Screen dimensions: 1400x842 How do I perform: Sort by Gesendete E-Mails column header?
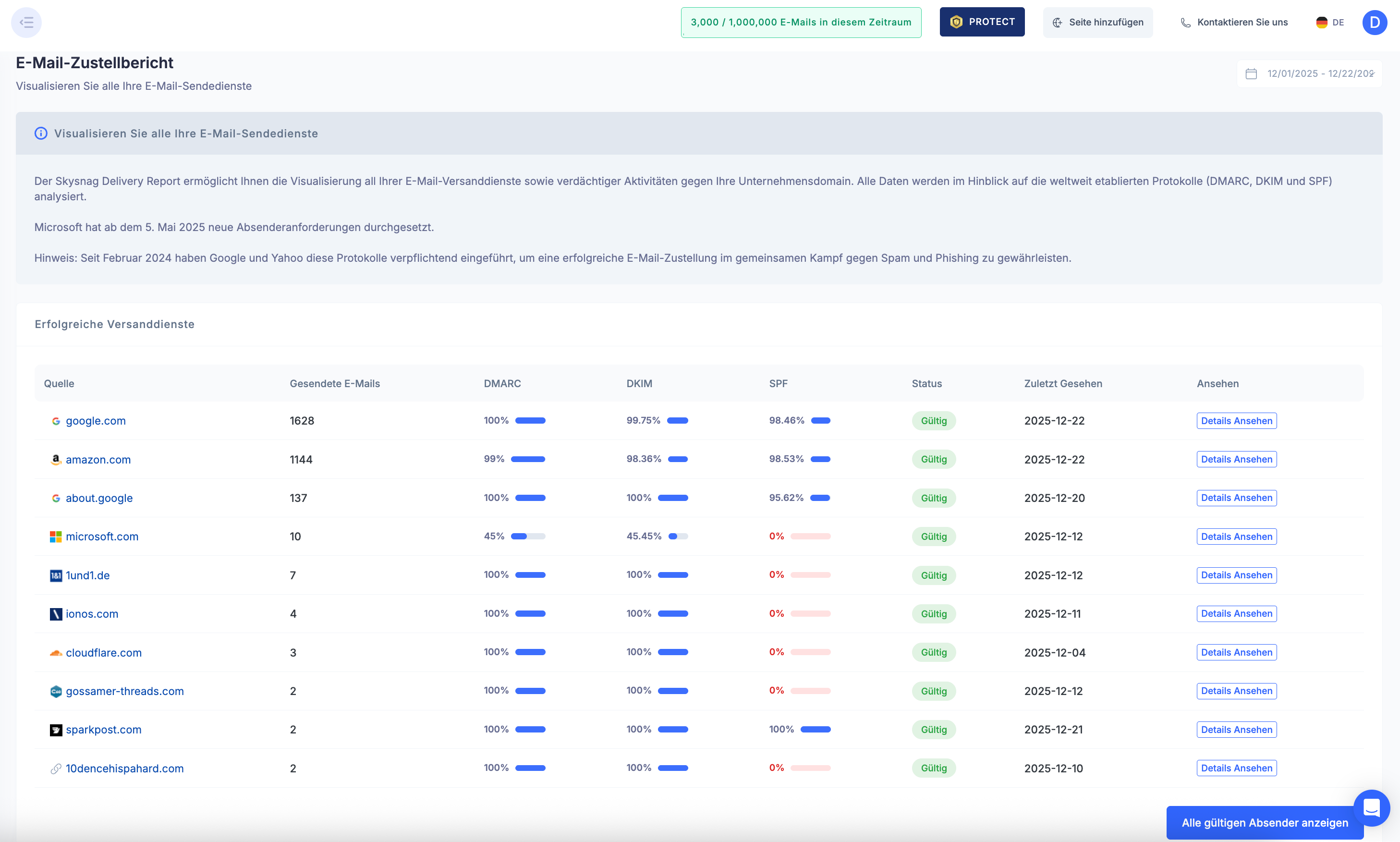(335, 384)
